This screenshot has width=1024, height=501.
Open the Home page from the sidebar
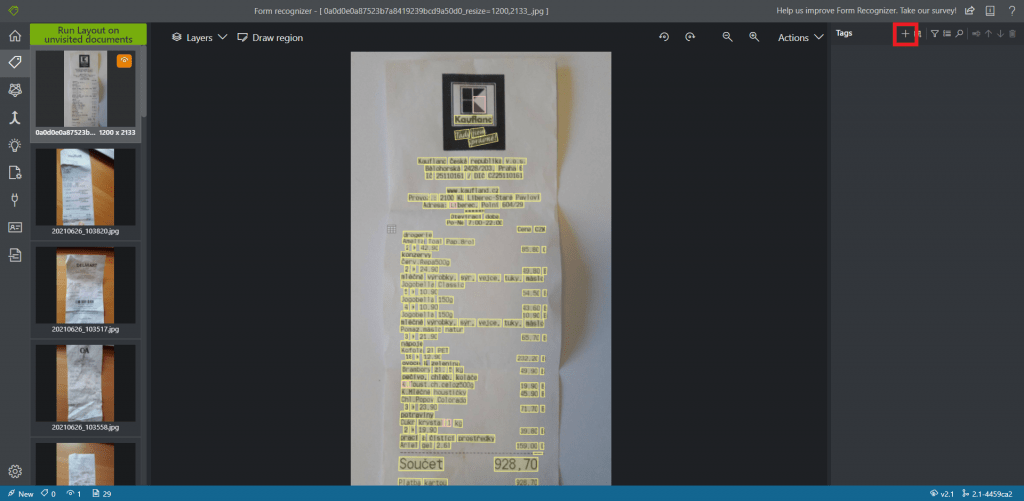[15, 36]
